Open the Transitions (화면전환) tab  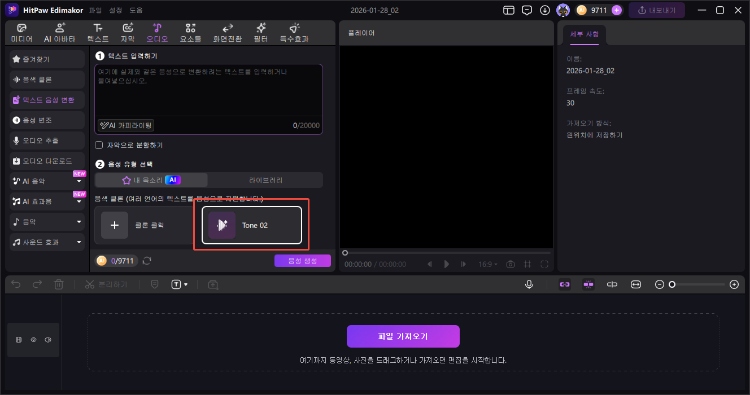227,33
